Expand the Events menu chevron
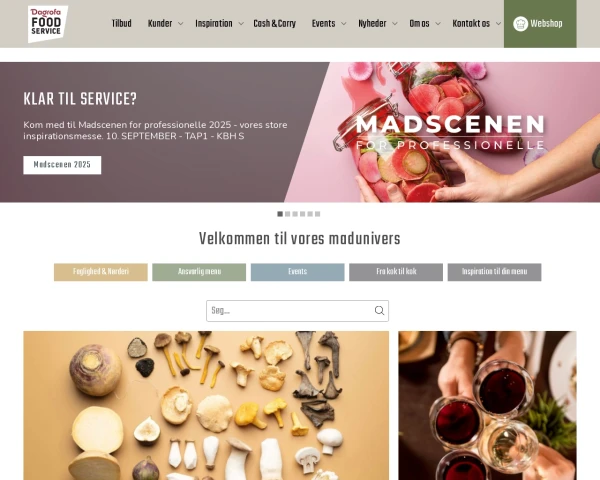 point(344,24)
